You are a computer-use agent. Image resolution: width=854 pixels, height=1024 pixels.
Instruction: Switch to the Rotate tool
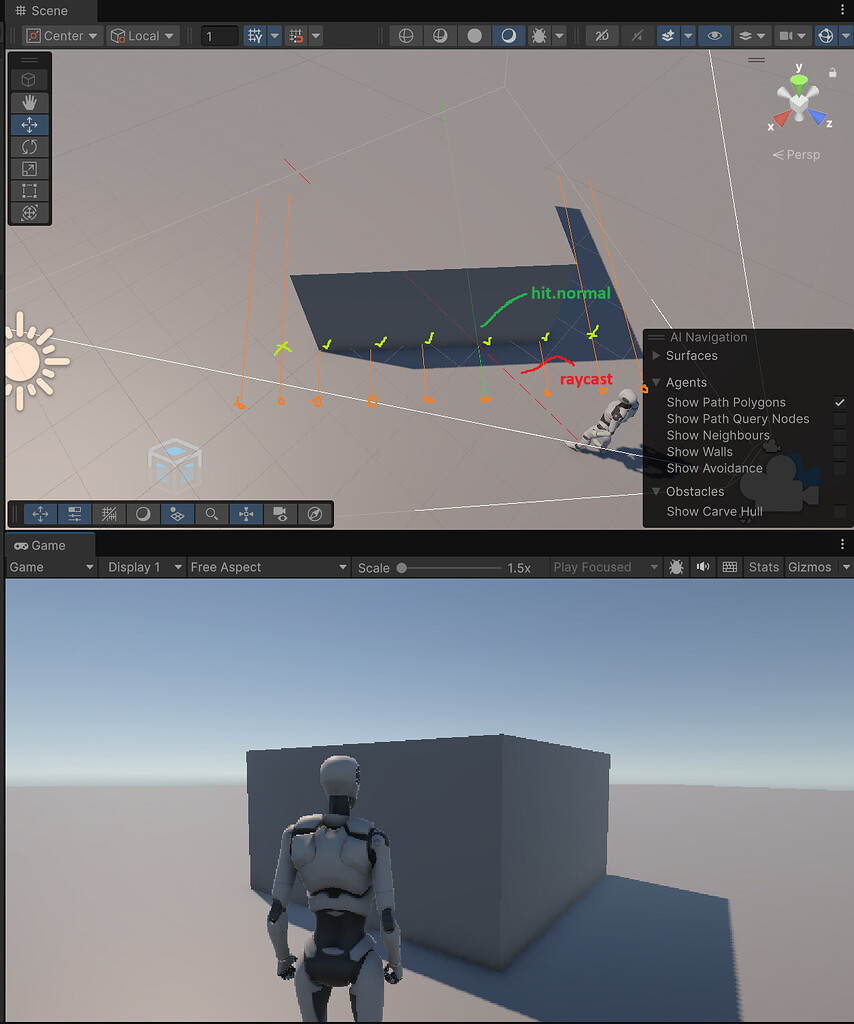tap(29, 146)
